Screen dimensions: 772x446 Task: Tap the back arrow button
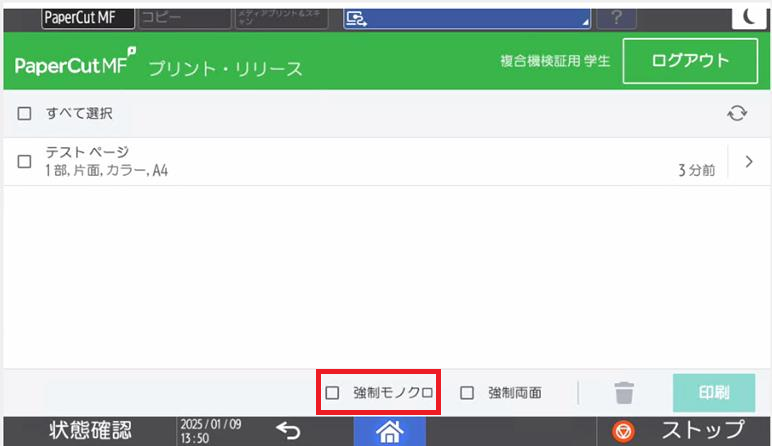click(x=288, y=431)
